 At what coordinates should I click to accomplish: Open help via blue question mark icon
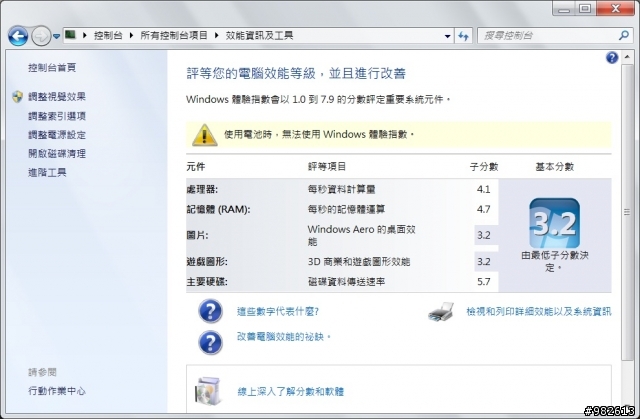coord(612,58)
